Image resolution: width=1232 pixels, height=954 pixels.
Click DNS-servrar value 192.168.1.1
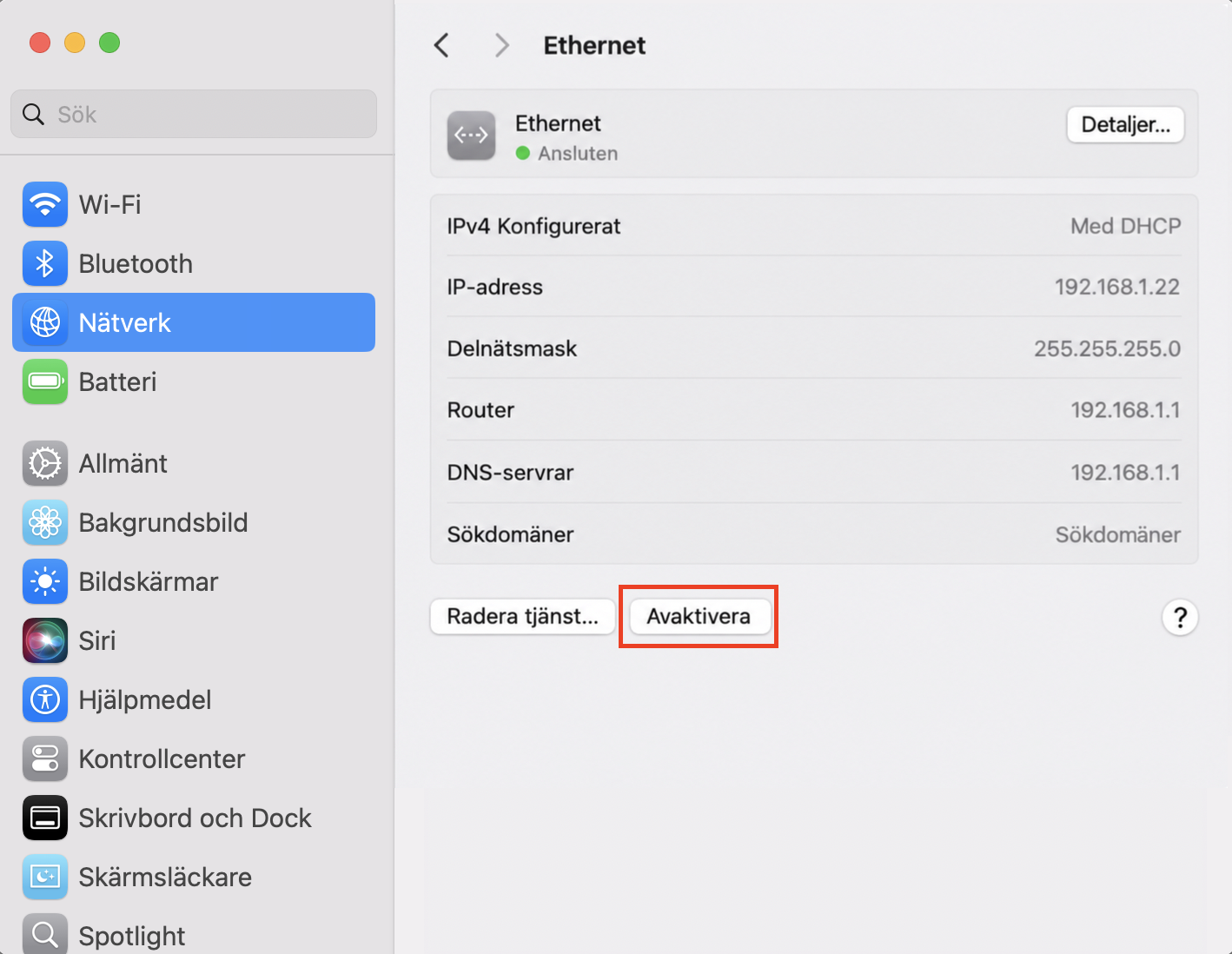click(x=1125, y=472)
